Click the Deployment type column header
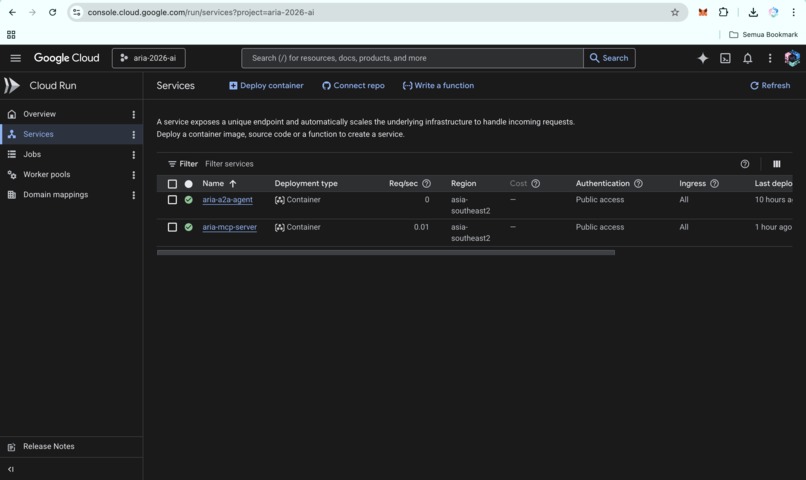 tap(306, 183)
